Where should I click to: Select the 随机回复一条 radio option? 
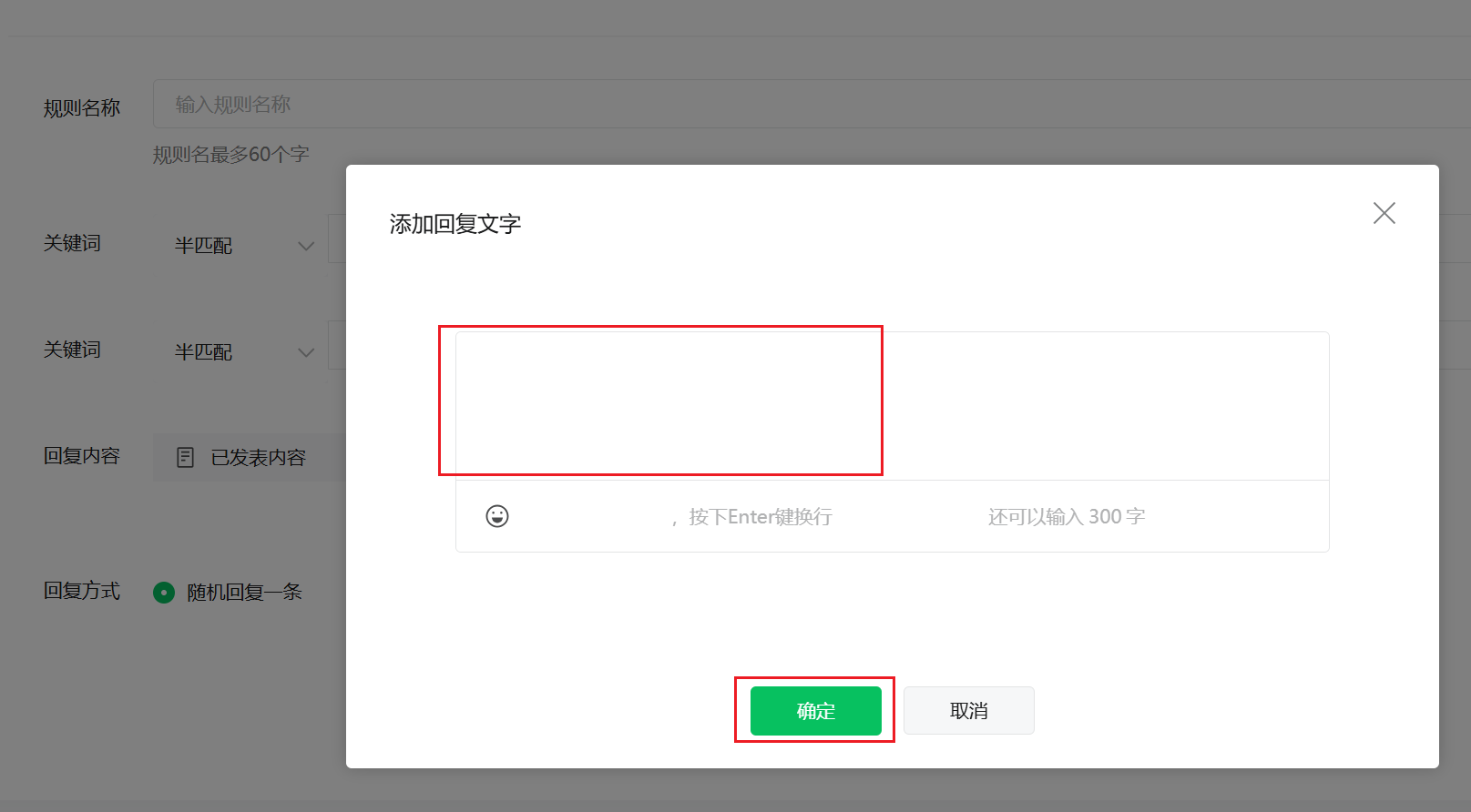[x=164, y=593]
